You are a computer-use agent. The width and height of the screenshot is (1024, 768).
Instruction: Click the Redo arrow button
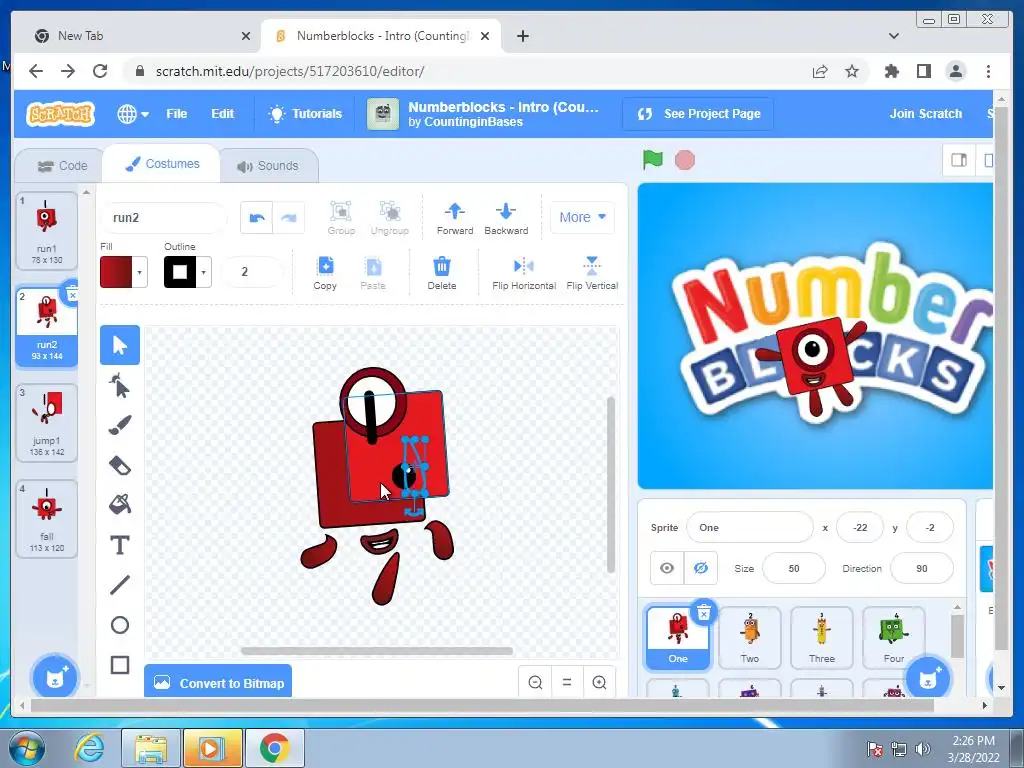click(x=288, y=217)
